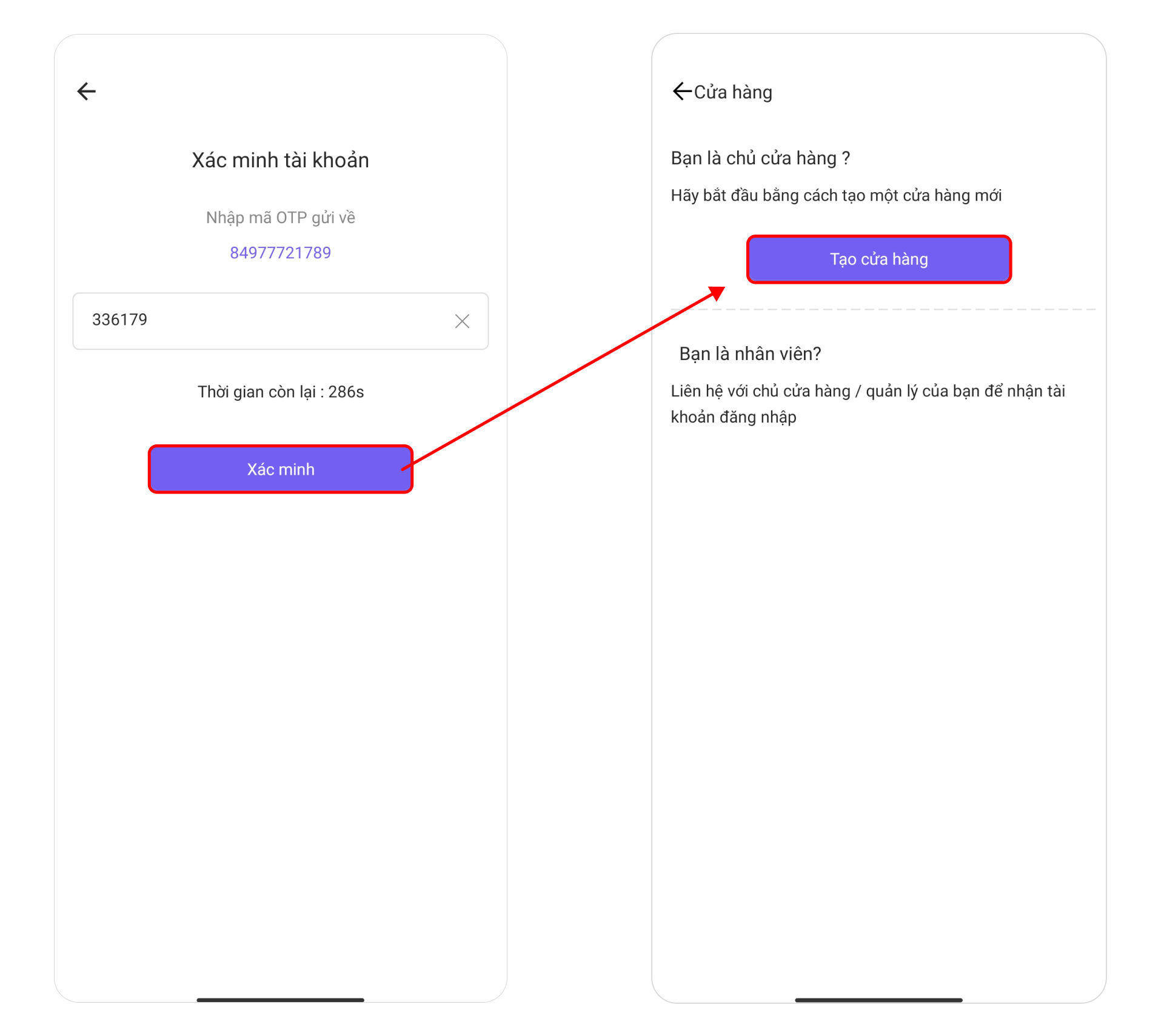The image size is (1164, 1036).
Task: Tap the home indicator bar on Cửa hàng screen
Action: coord(878,1000)
